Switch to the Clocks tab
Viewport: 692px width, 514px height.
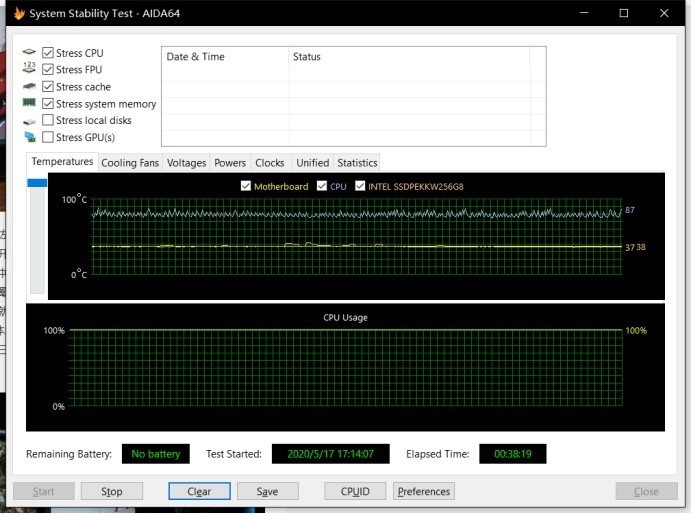(270, 163)
